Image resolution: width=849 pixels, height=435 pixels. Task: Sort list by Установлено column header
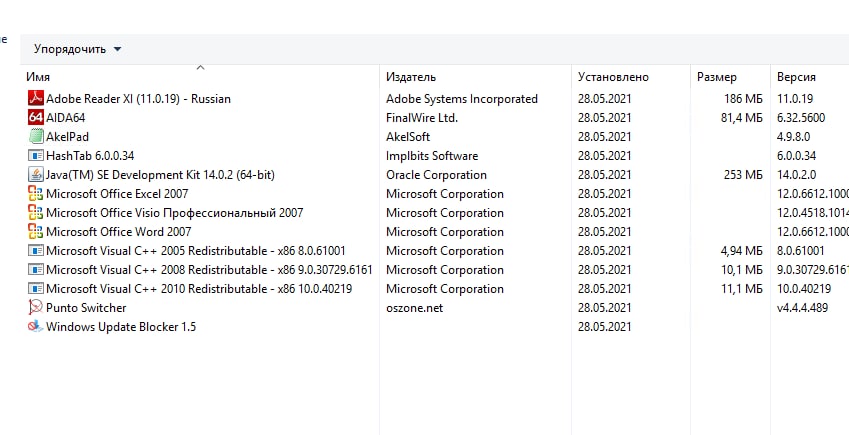coord(613,77)
